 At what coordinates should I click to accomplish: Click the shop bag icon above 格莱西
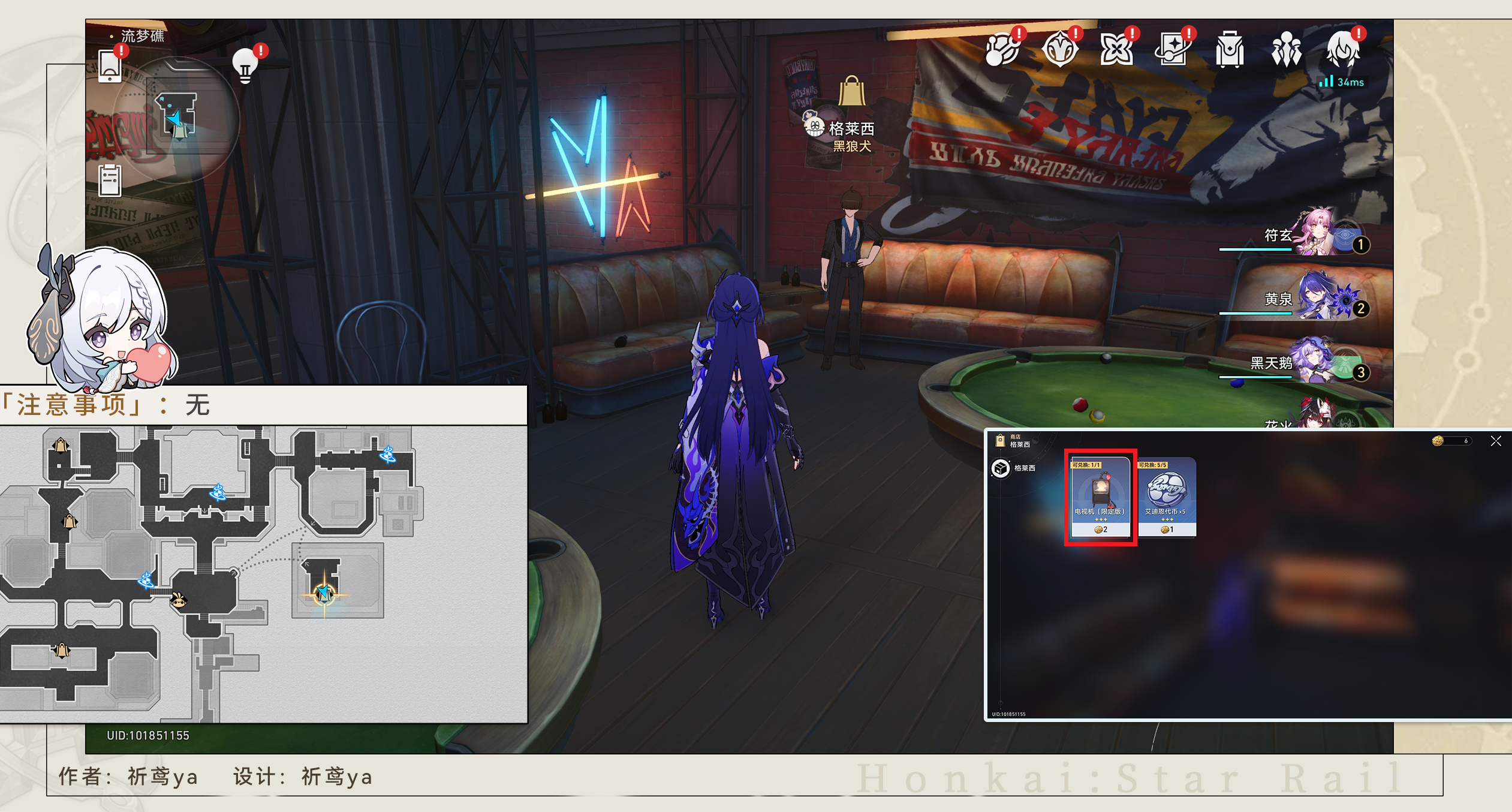[851, 91]
